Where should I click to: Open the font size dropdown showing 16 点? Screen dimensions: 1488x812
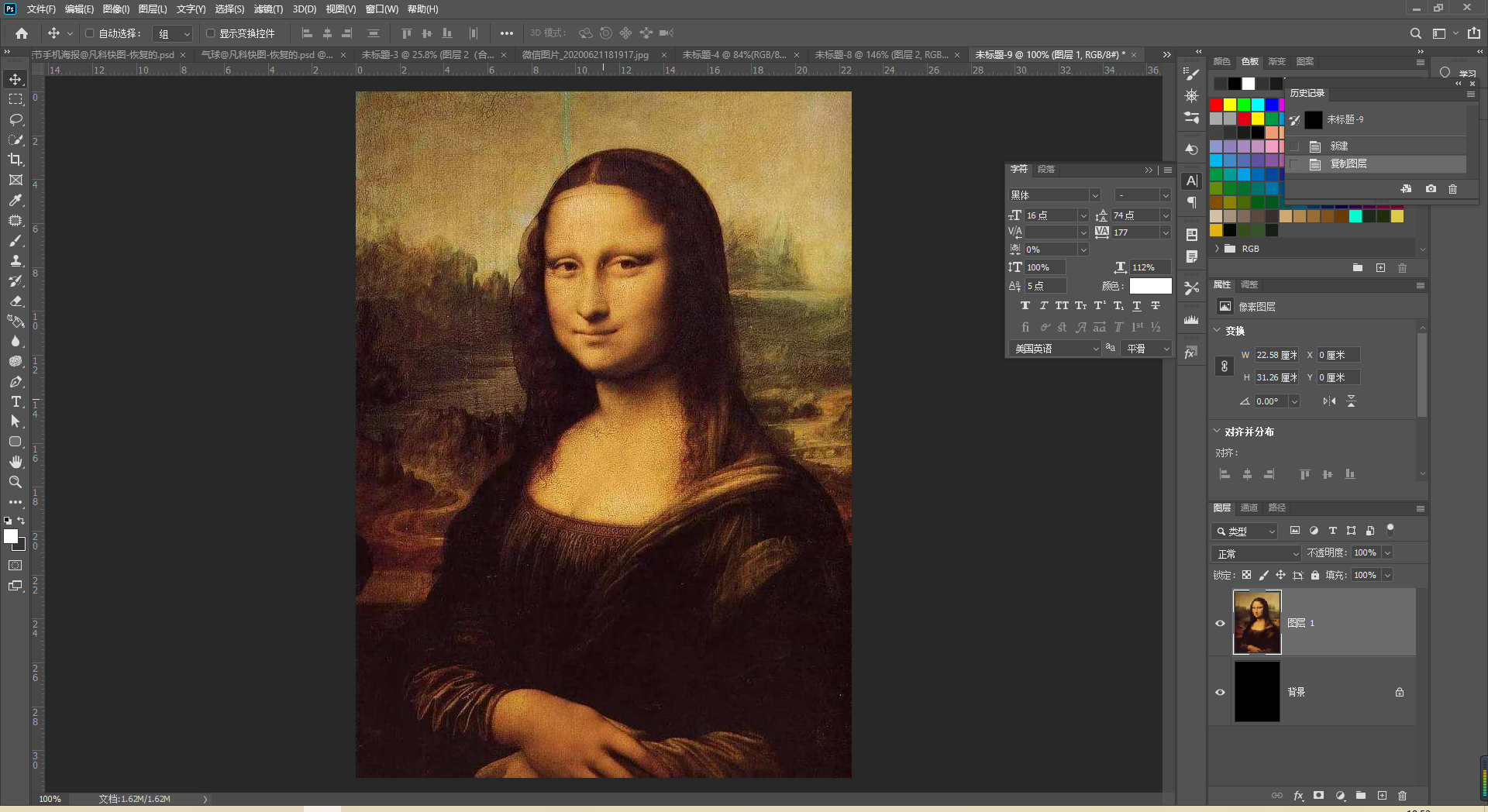pyautogui.click(x=1083, y=215)
